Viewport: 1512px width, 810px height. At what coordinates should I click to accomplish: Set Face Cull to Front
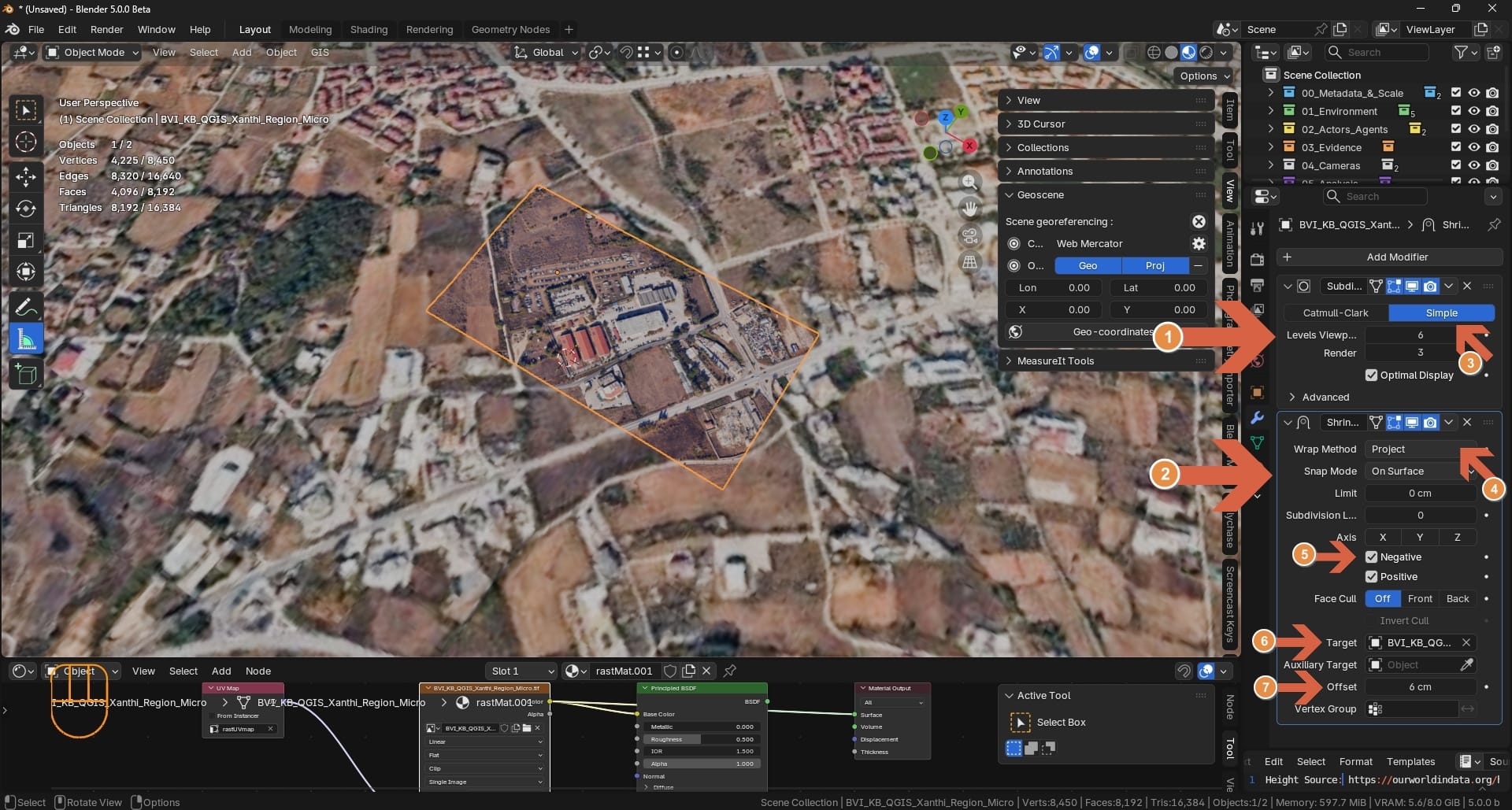1420,599
